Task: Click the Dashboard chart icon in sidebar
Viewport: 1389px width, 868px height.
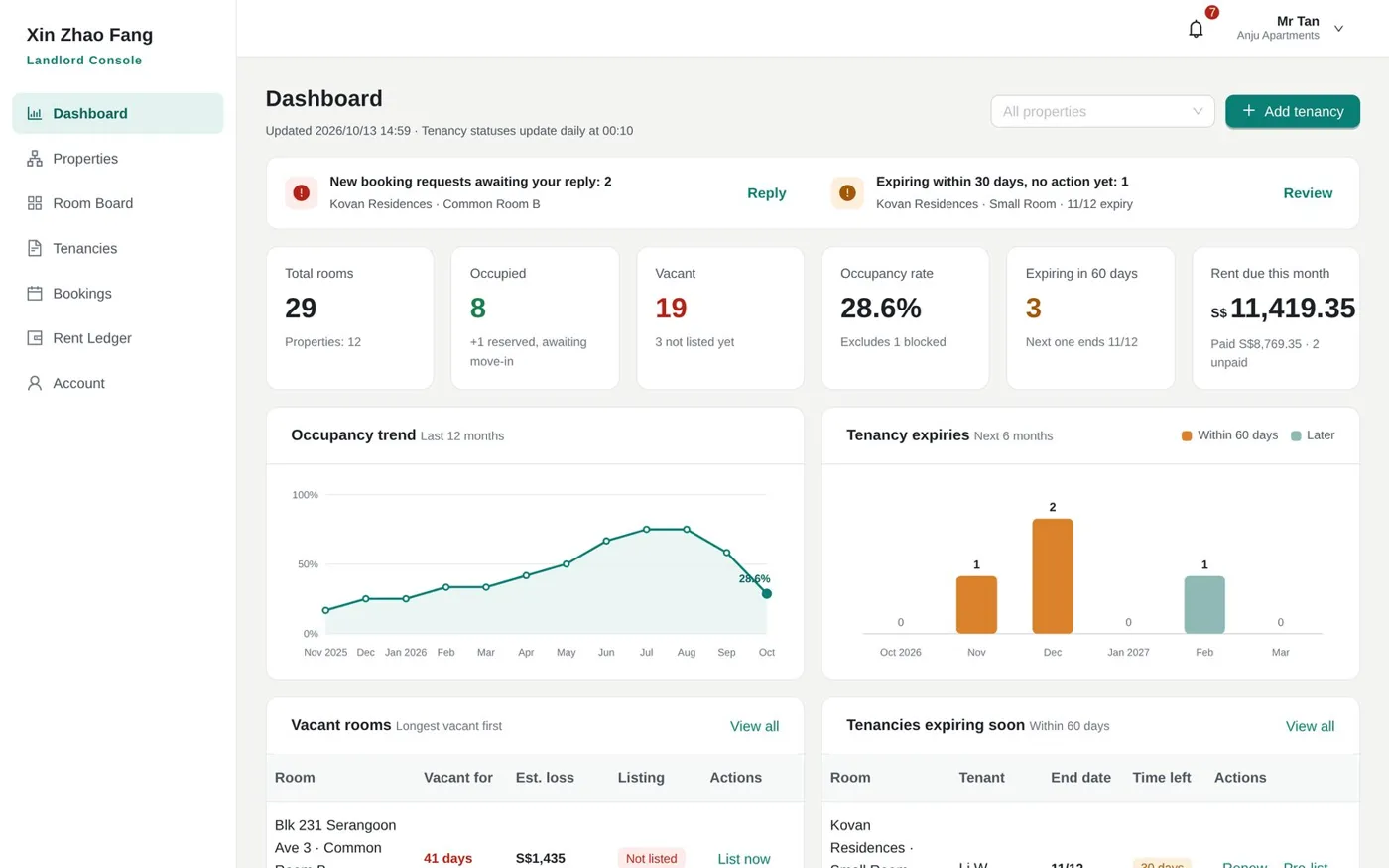Action: [x=35, y=113]
